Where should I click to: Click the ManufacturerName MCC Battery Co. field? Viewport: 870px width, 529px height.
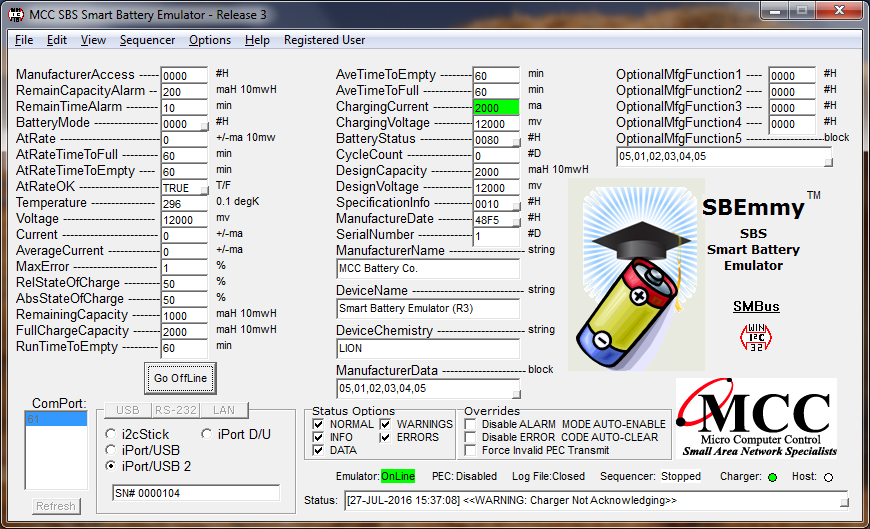pyautogui.click(x=428, y=269)
